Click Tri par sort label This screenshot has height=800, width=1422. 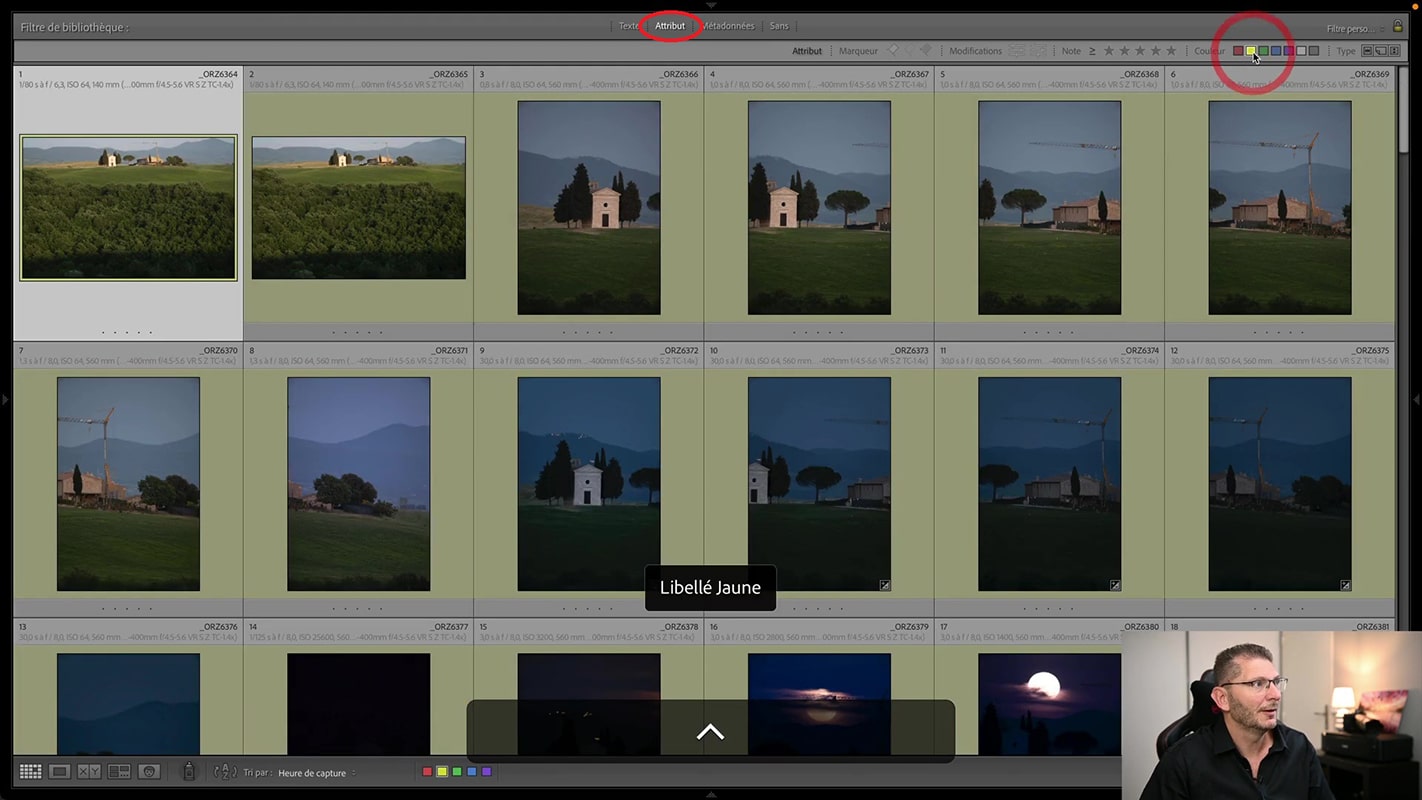(x=256, y=773)
